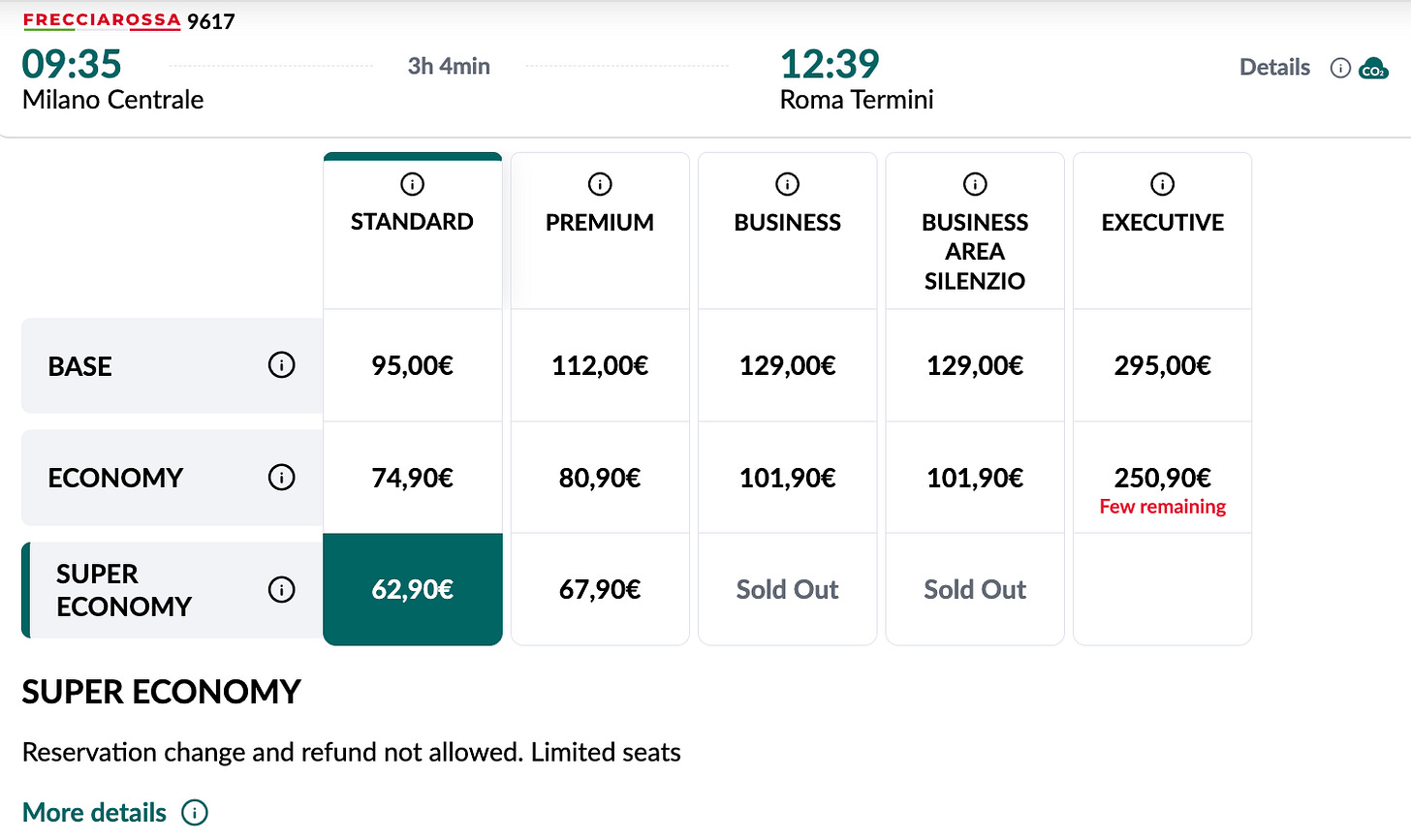
Task: Choose the Executive Economy 250,90€ fare
Action: point(1162,477)
